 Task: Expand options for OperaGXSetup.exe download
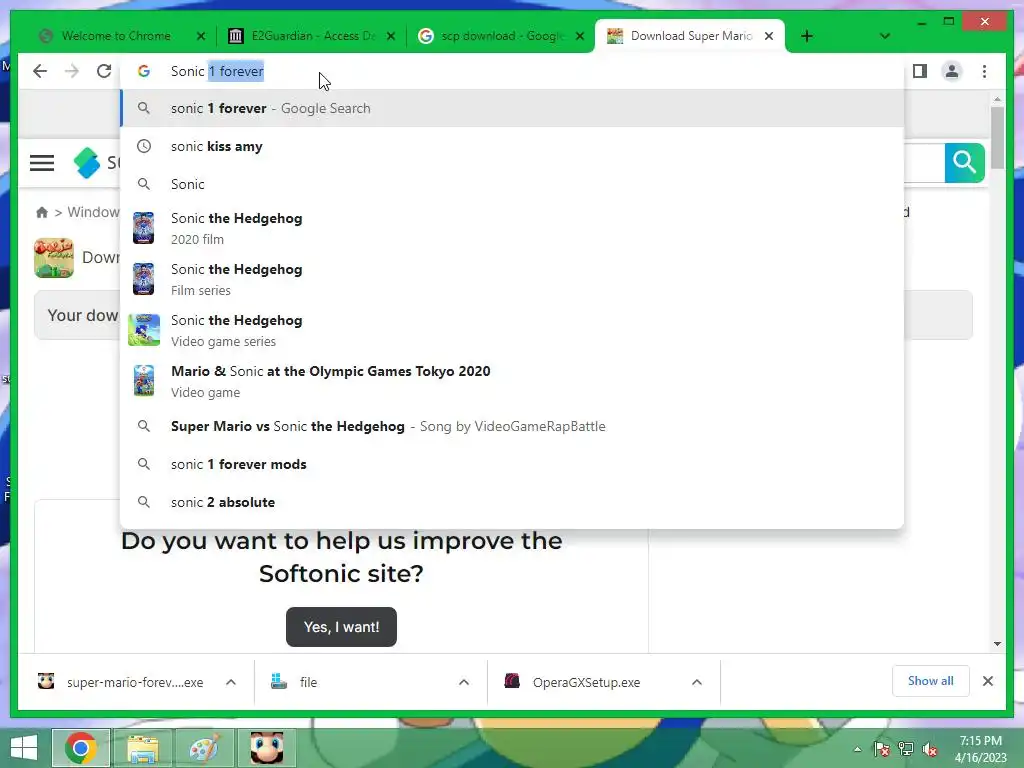[x=697, y=682]
